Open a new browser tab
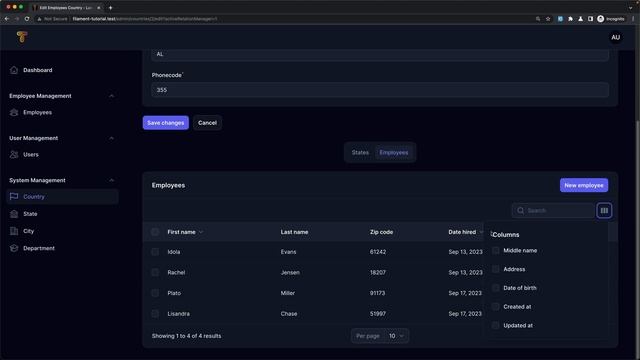 (x=110, y=7)
